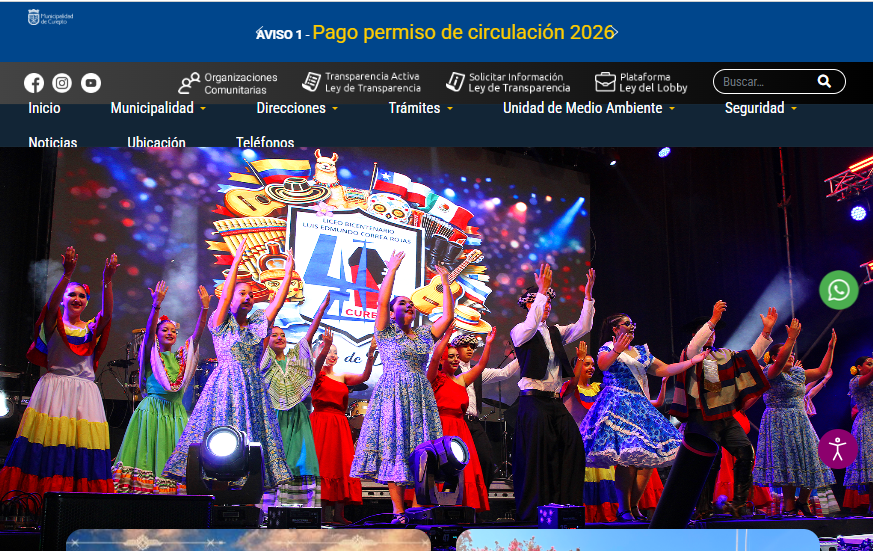Open the purple accessibility widget
The width and height of the screenshot is (873, 551).
click(x=837, y=449)
